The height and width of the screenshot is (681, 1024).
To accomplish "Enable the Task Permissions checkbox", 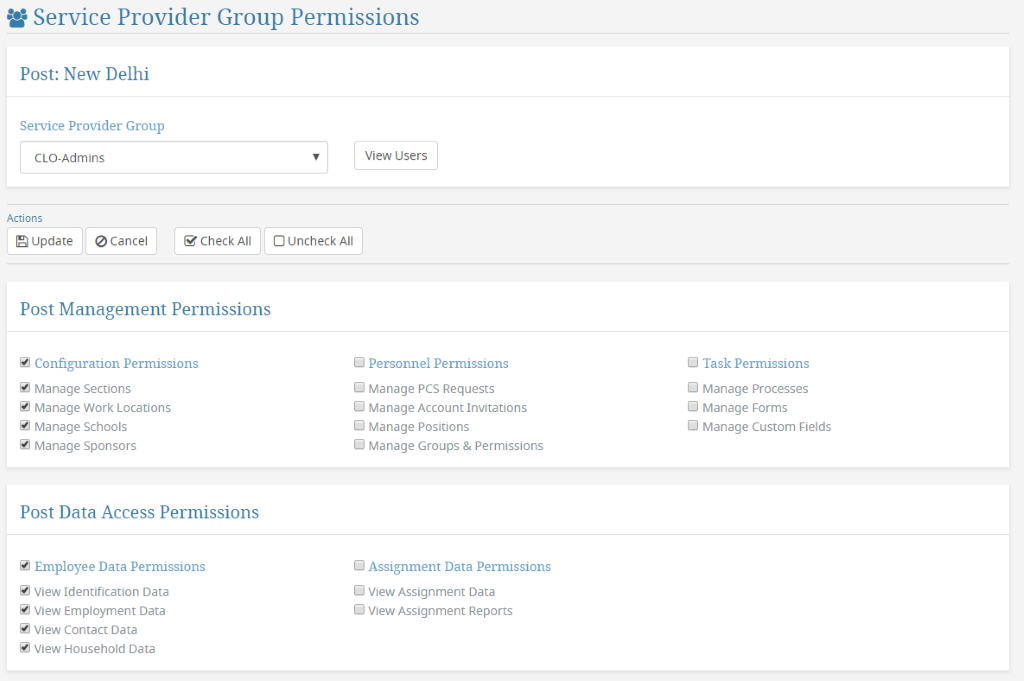I will tap(693, 362).
